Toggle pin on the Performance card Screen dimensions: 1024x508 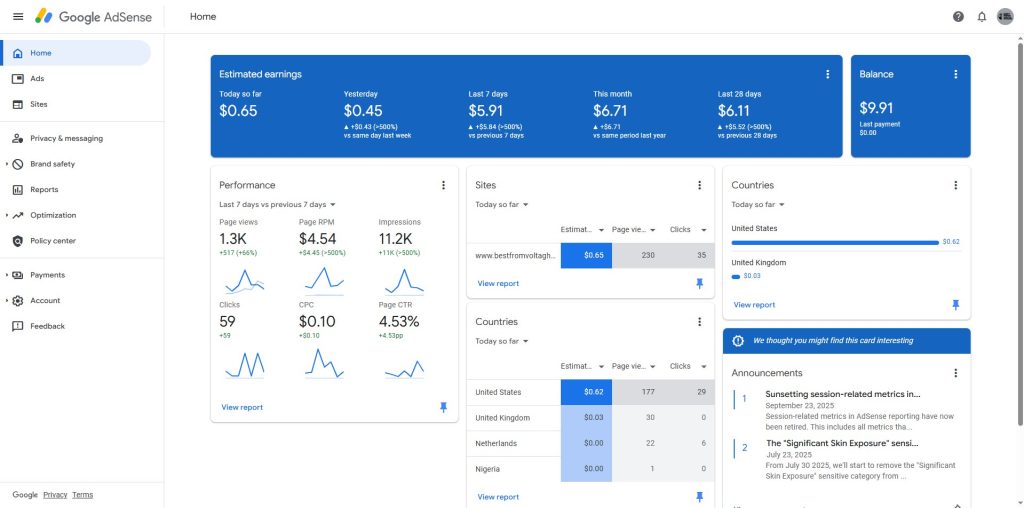(x=443, y=407)
